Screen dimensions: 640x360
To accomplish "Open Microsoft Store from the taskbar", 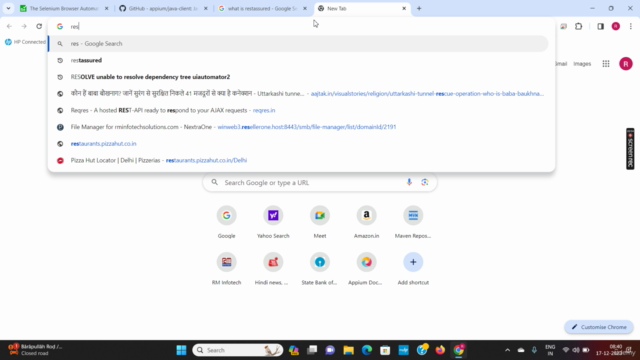I will tap(385, 350).
